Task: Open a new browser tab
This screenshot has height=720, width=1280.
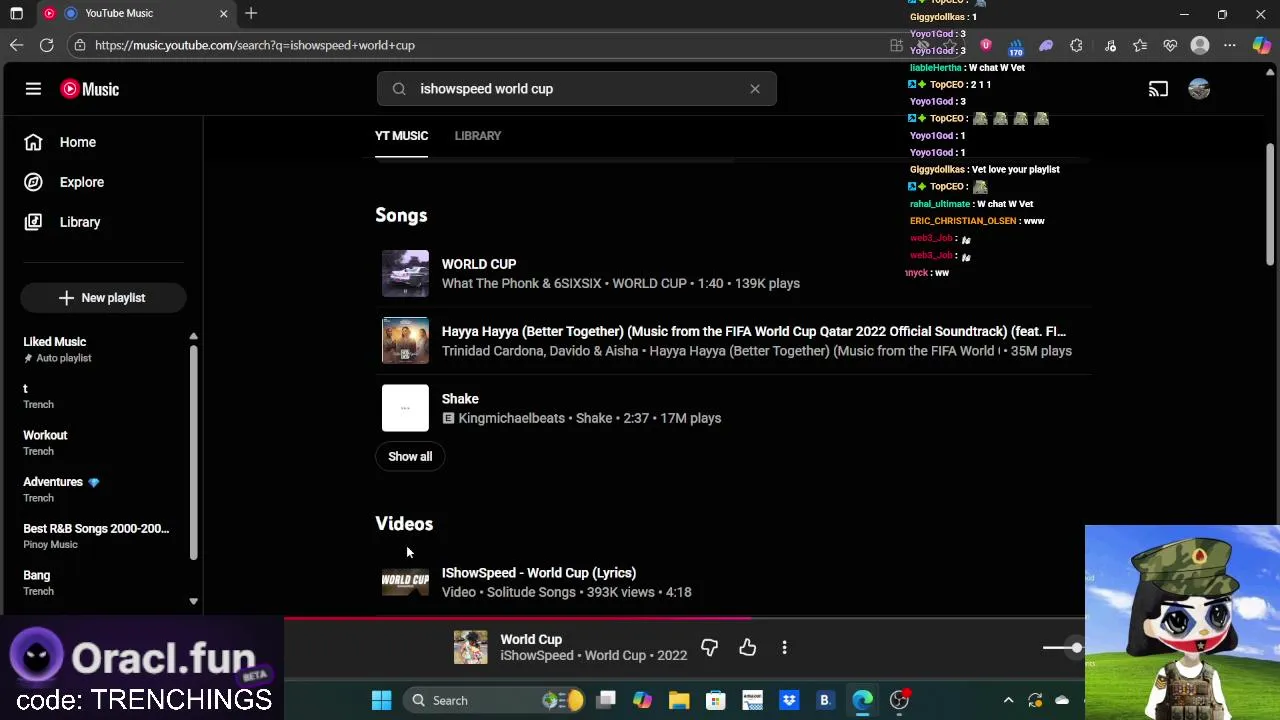Action: click(x=251, y=13)
